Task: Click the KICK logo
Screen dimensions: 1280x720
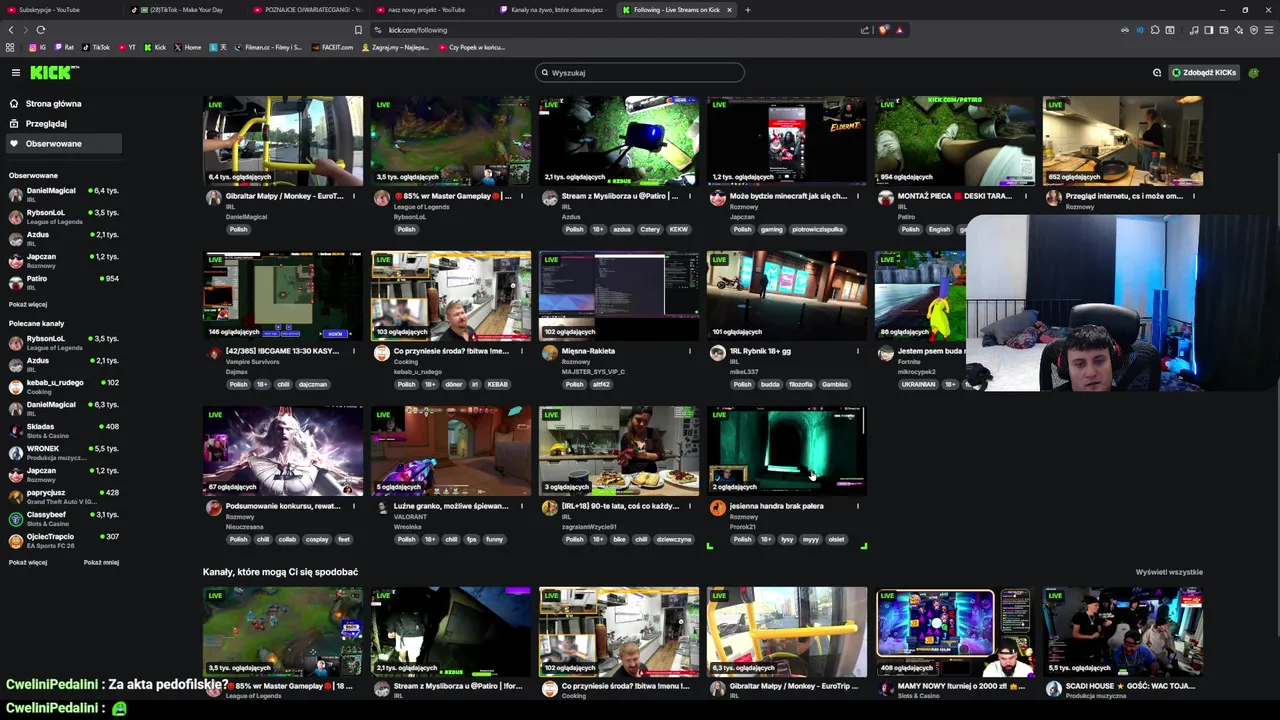Action: click(x=52, y=72)
